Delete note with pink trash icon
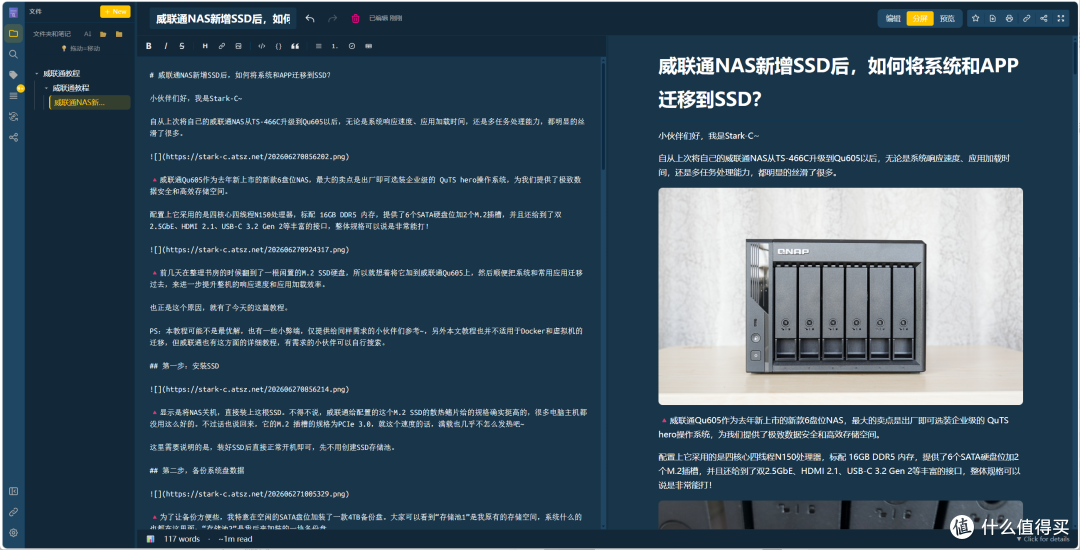1080x550 pixels. click(x=355, y=19)
